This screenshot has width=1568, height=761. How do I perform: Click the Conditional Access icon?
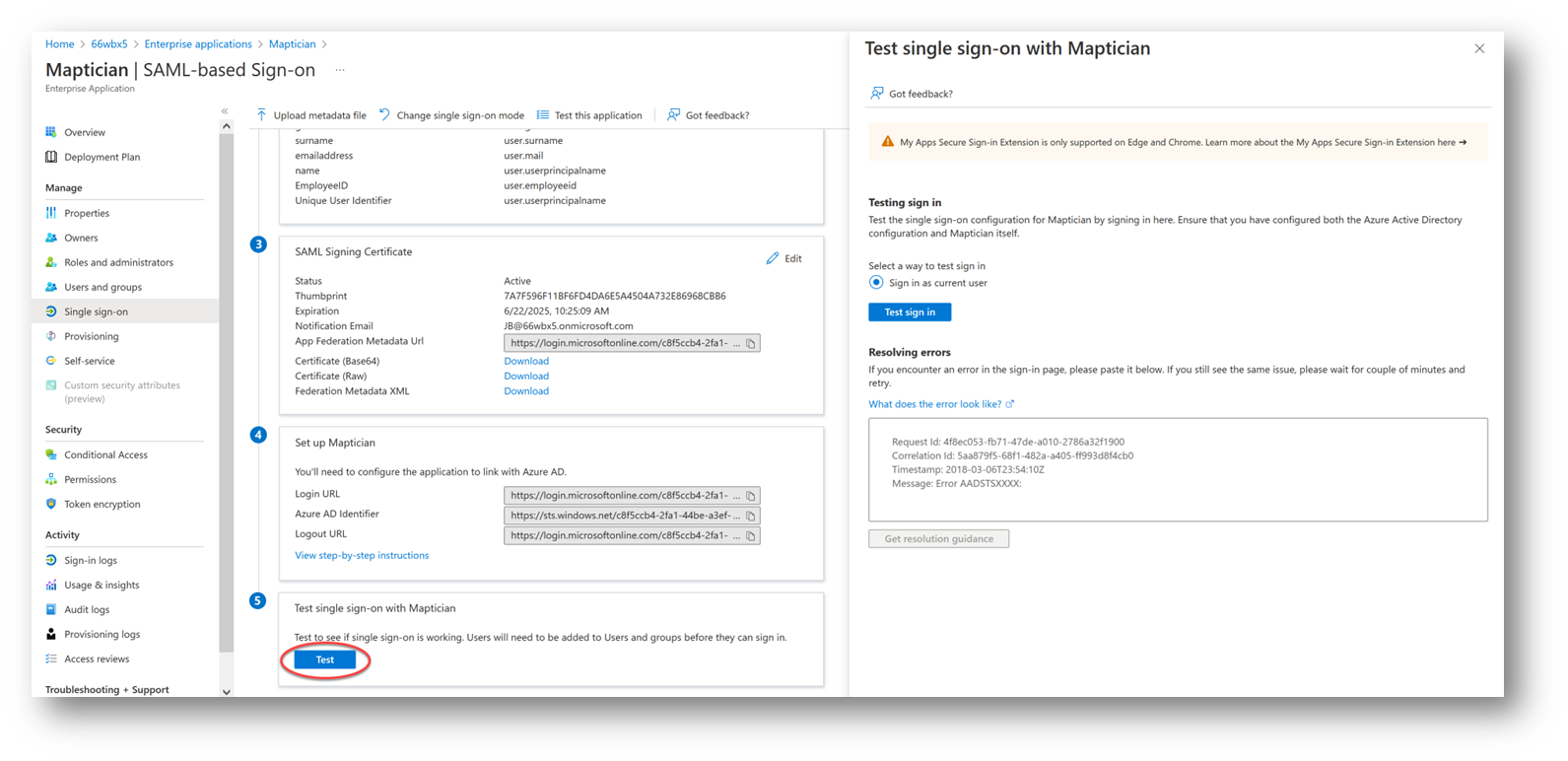pos(51,454)
